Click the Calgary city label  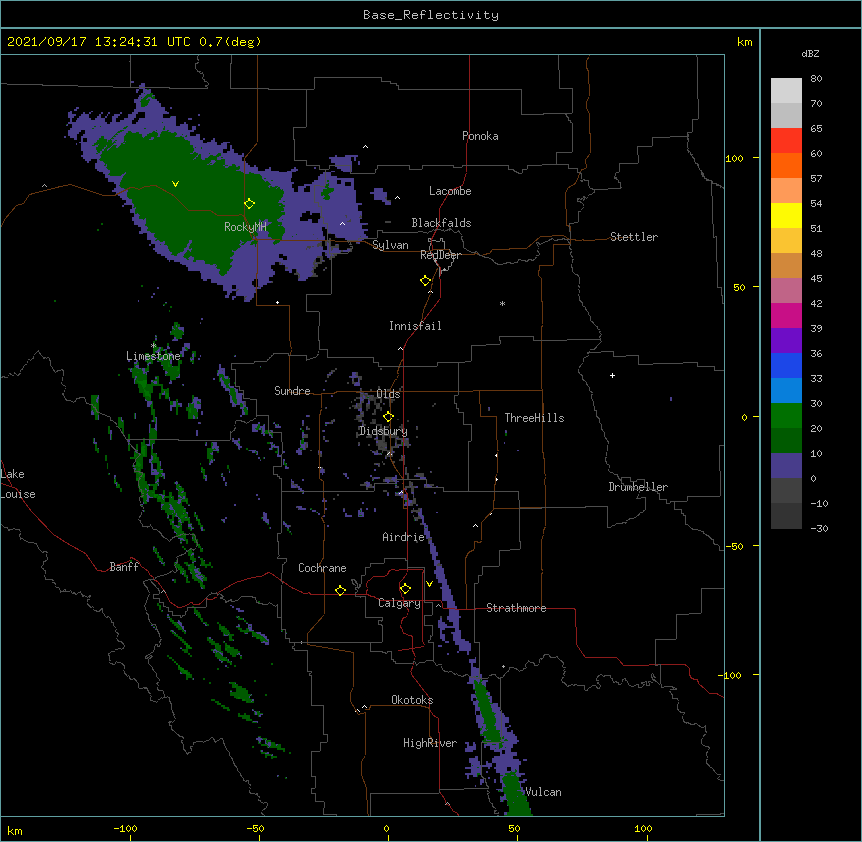pyautogui.click(x=400, y=603)
